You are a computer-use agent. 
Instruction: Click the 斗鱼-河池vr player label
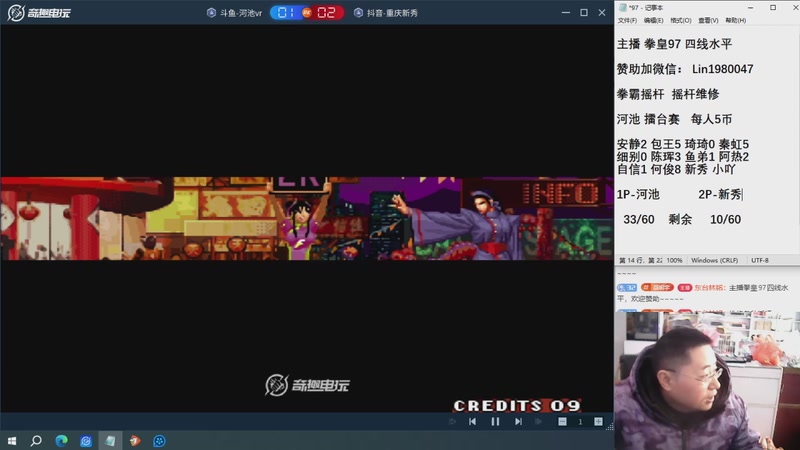pos(241,13)
